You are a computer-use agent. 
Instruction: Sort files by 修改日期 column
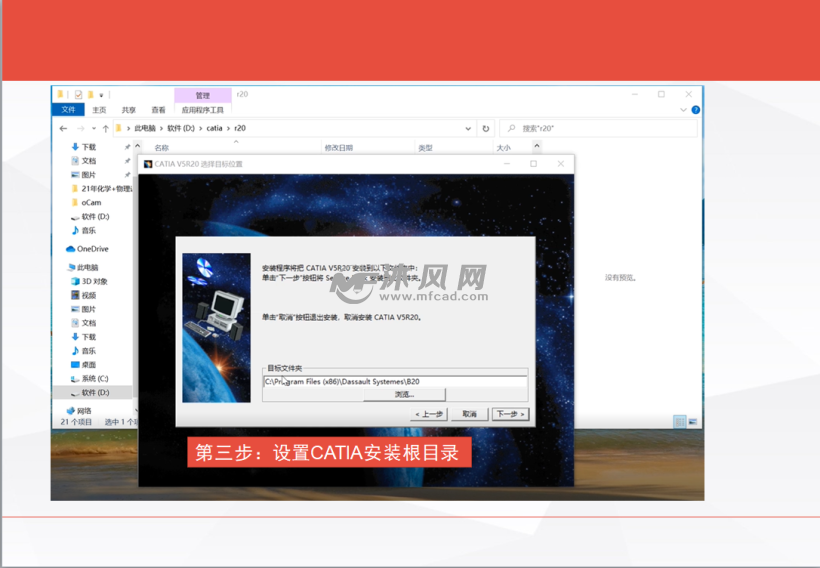[339, 148]
